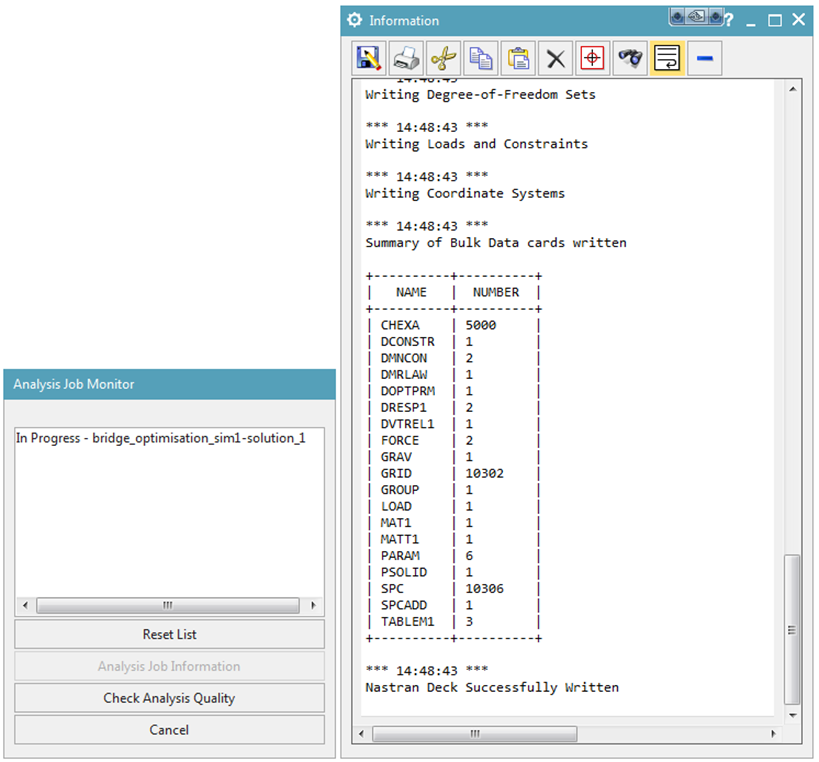
Task: Click the binoculars Find icon
Action: (630, 58)
